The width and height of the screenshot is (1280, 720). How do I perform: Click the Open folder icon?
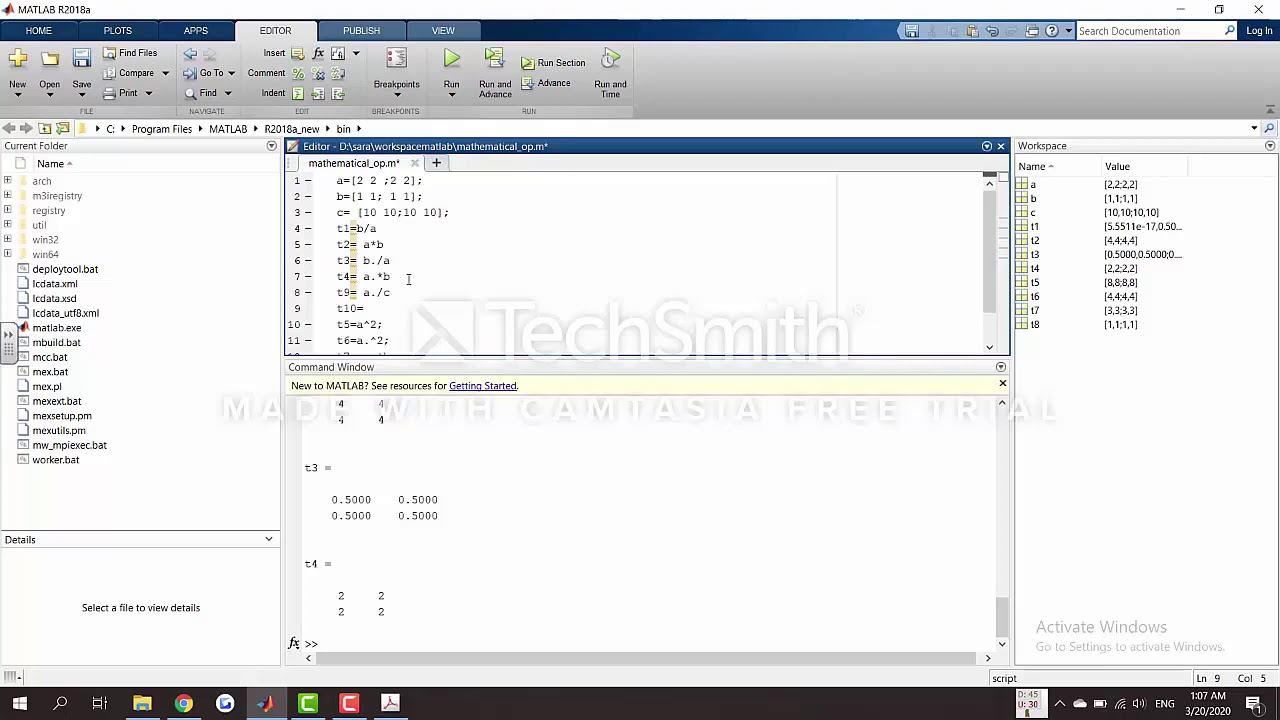pos(49,60)
